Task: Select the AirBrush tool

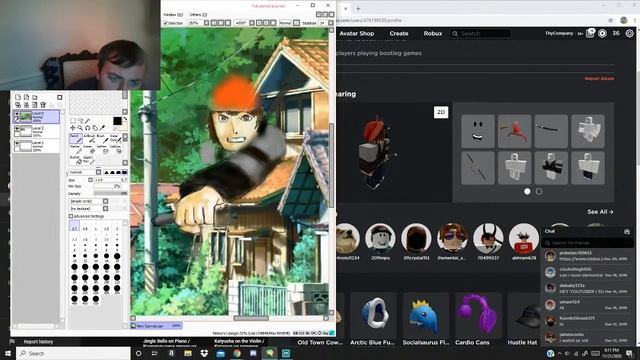Action: tap(90, 139)
